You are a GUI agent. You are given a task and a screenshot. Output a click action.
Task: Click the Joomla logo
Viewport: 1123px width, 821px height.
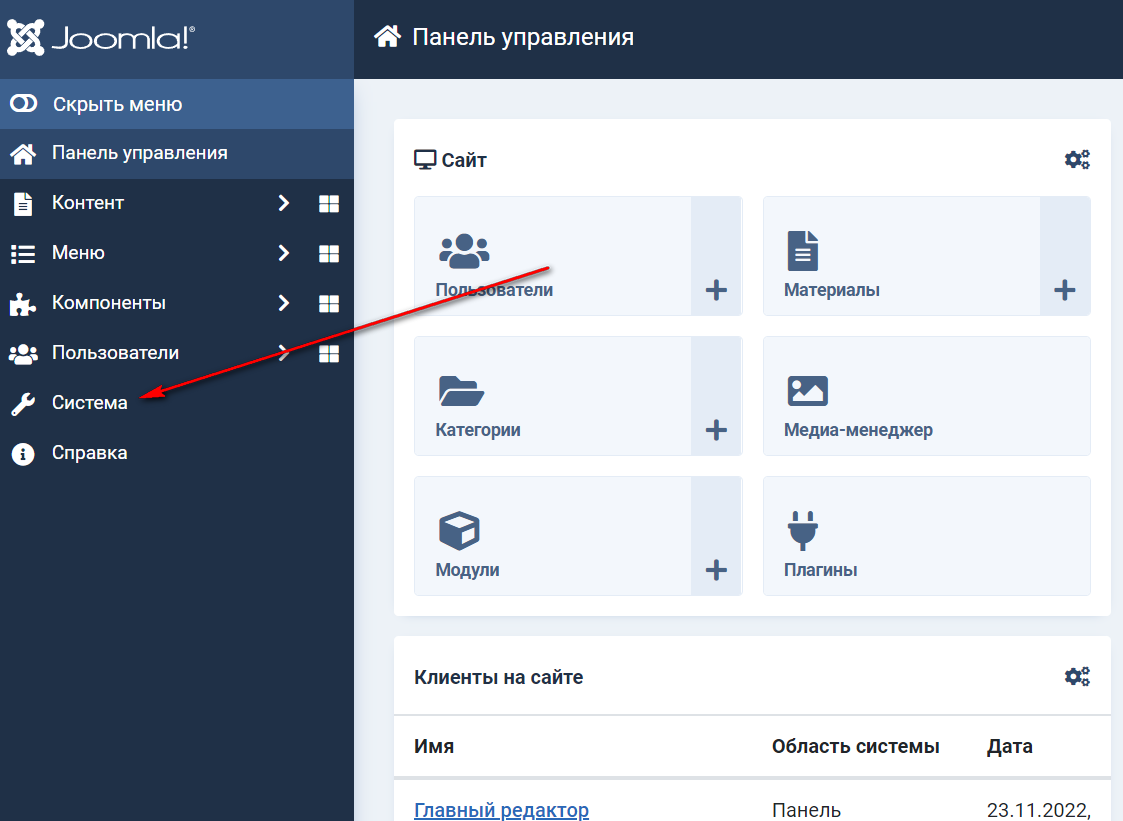(x=101, y=38)
